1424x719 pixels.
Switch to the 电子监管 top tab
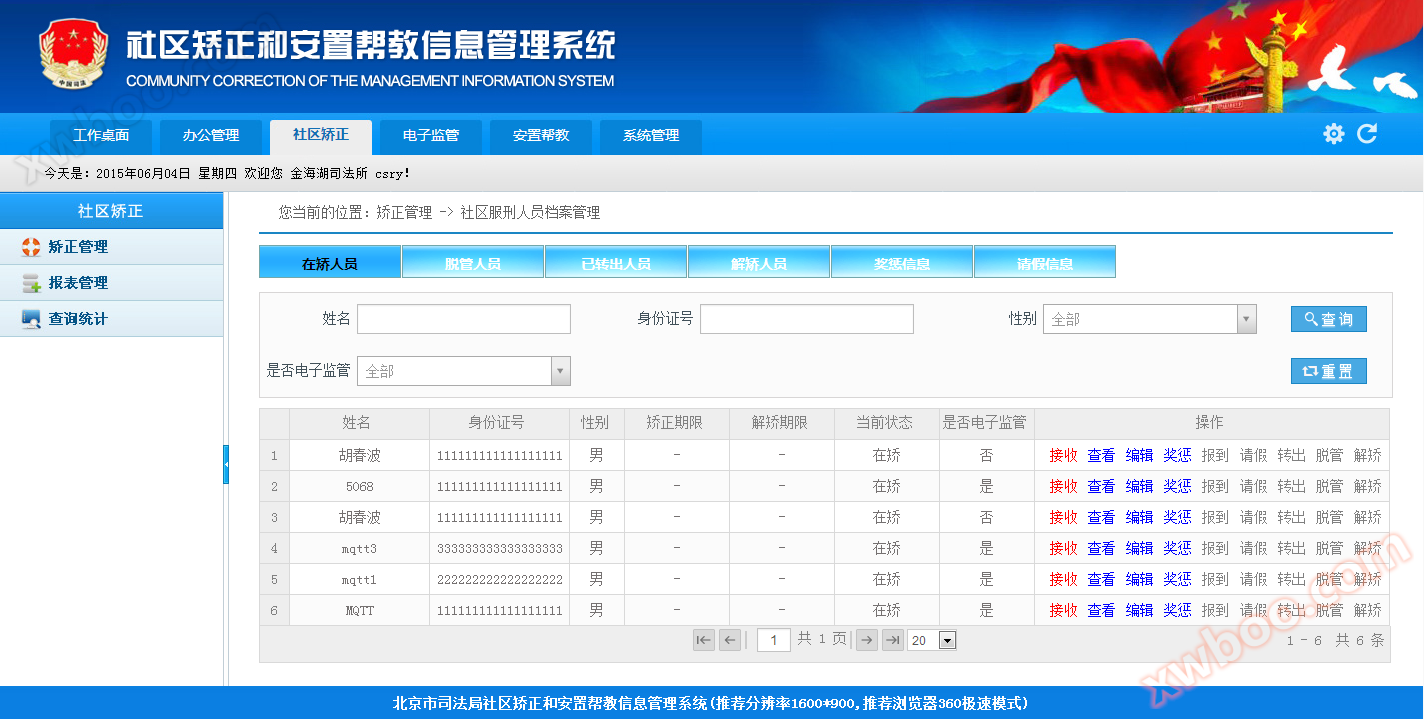431,136
